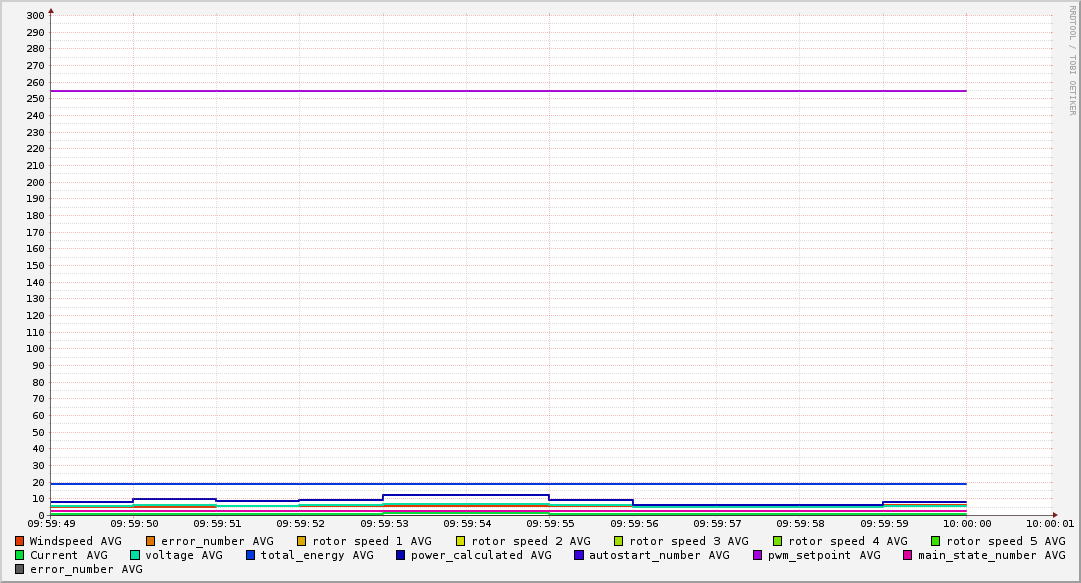Select the rotor speed 1 AVG swatch
This screenshot has height=583, width=1081.
coord(301,541)
